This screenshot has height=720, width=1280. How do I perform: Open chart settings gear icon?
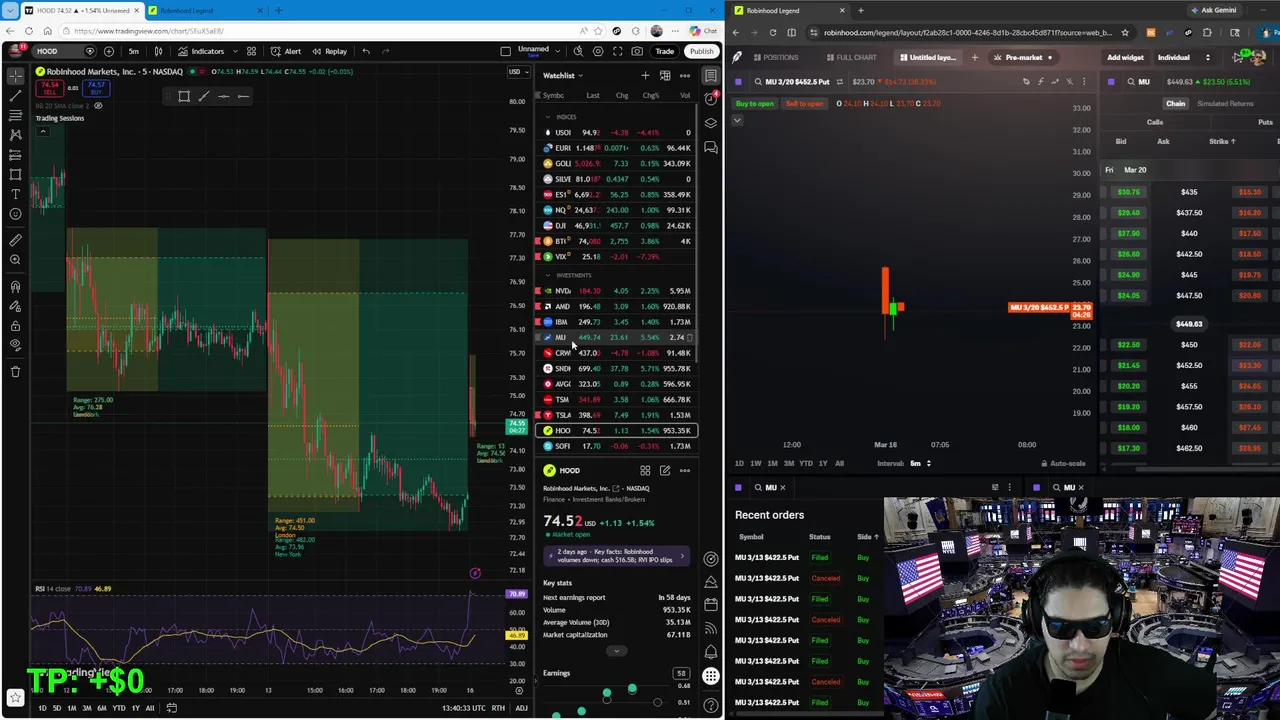point(598,51)
